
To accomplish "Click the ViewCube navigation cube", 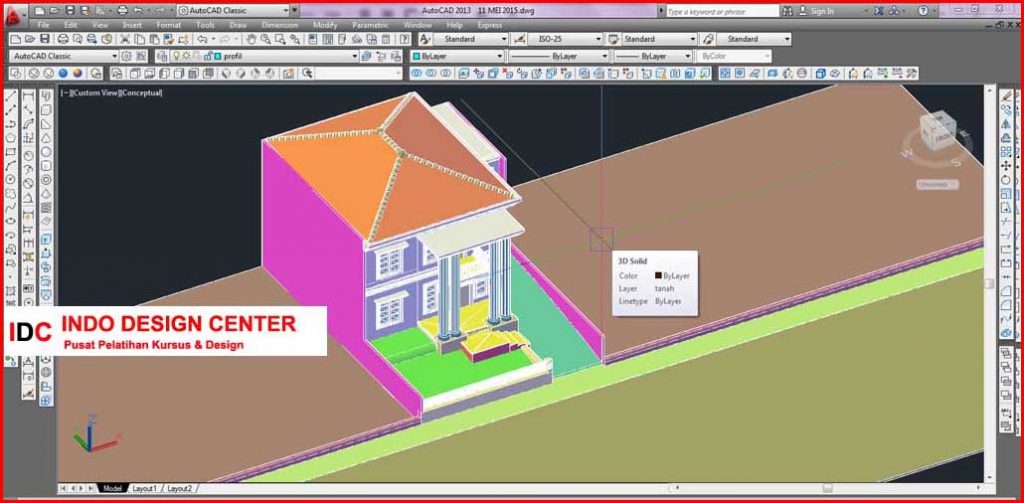I will pos(938,131).
